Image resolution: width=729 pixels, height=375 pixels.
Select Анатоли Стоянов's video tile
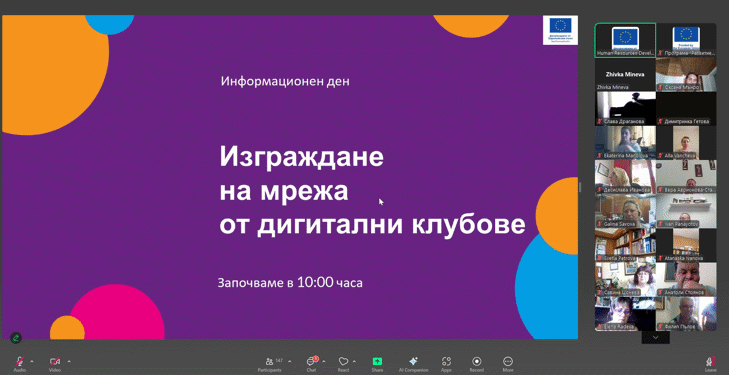coord(686,279)
